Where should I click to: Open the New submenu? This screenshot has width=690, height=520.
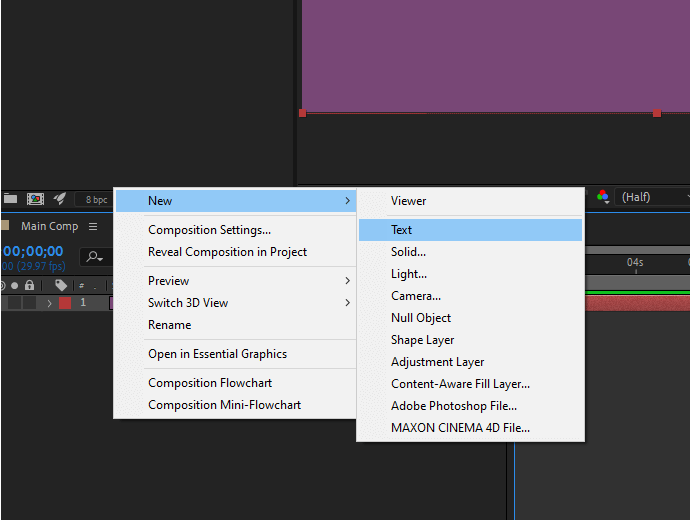[x=235, y=201]
